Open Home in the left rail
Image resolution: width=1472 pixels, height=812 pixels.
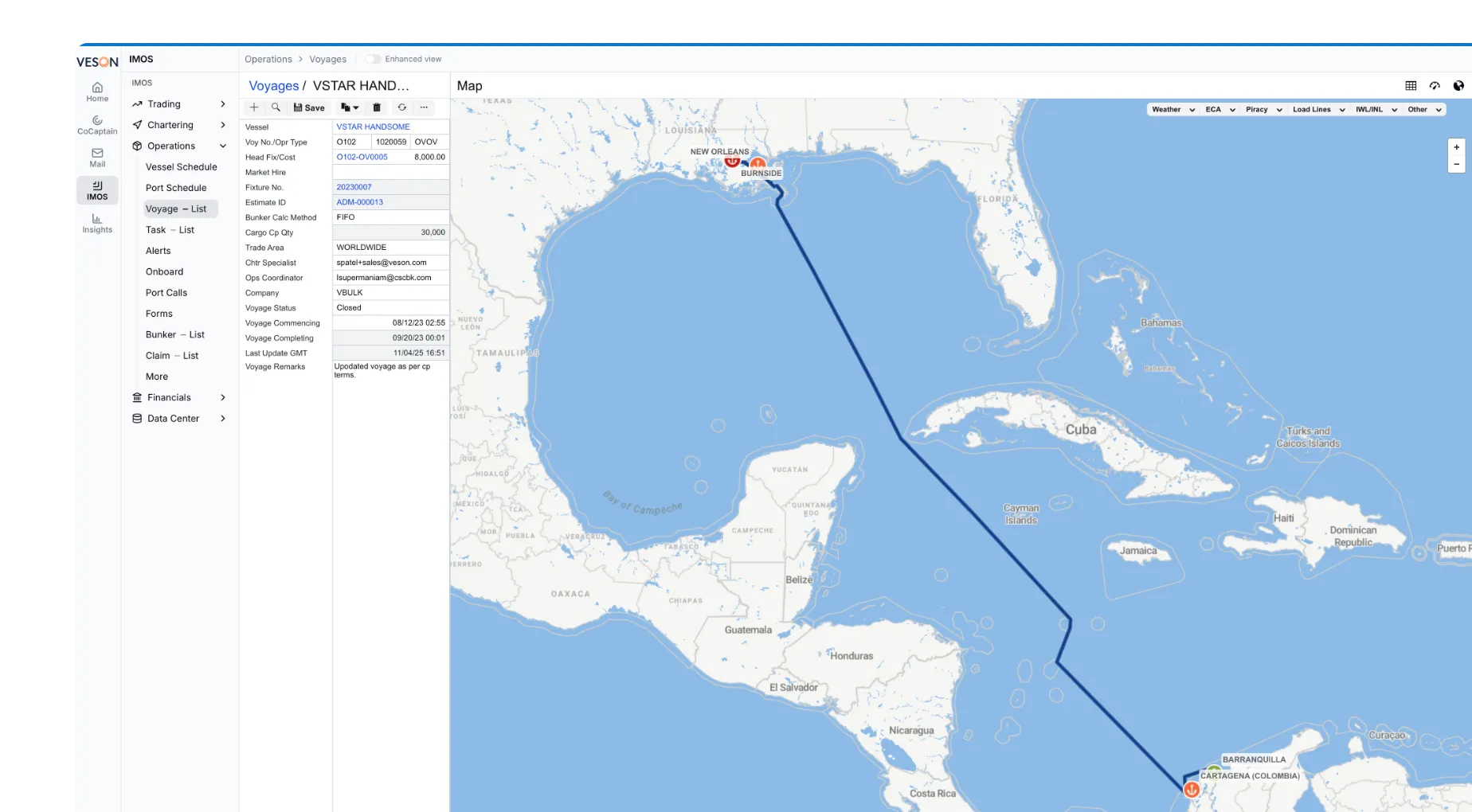coord(97,92)
